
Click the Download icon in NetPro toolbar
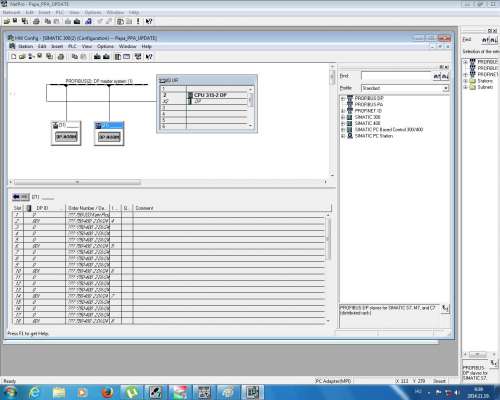point(77,21)
